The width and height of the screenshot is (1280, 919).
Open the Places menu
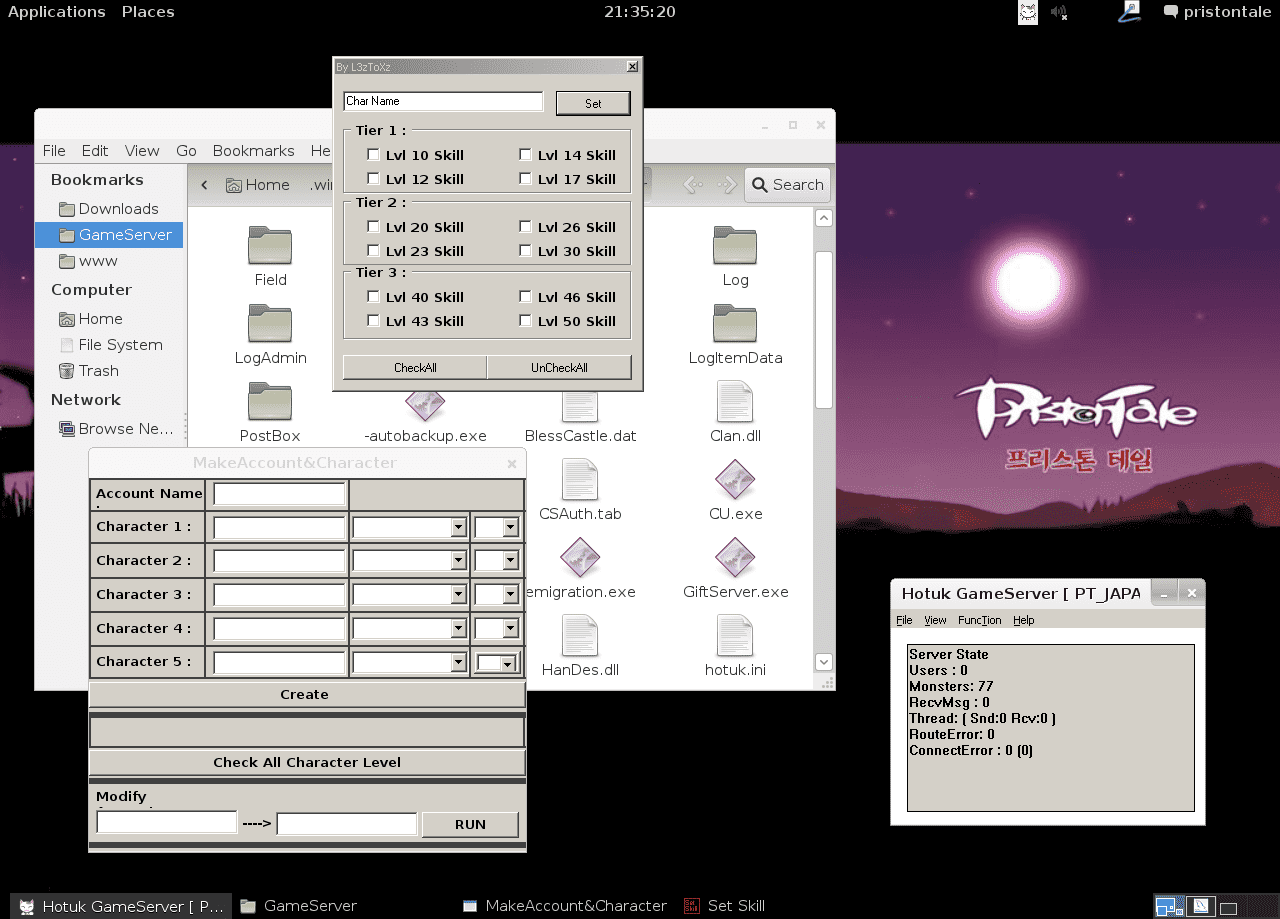point(148,12)
